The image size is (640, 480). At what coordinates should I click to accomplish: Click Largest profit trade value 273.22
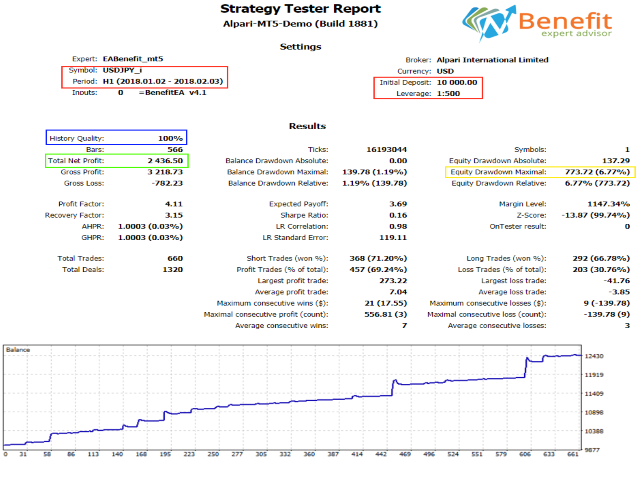393,281
